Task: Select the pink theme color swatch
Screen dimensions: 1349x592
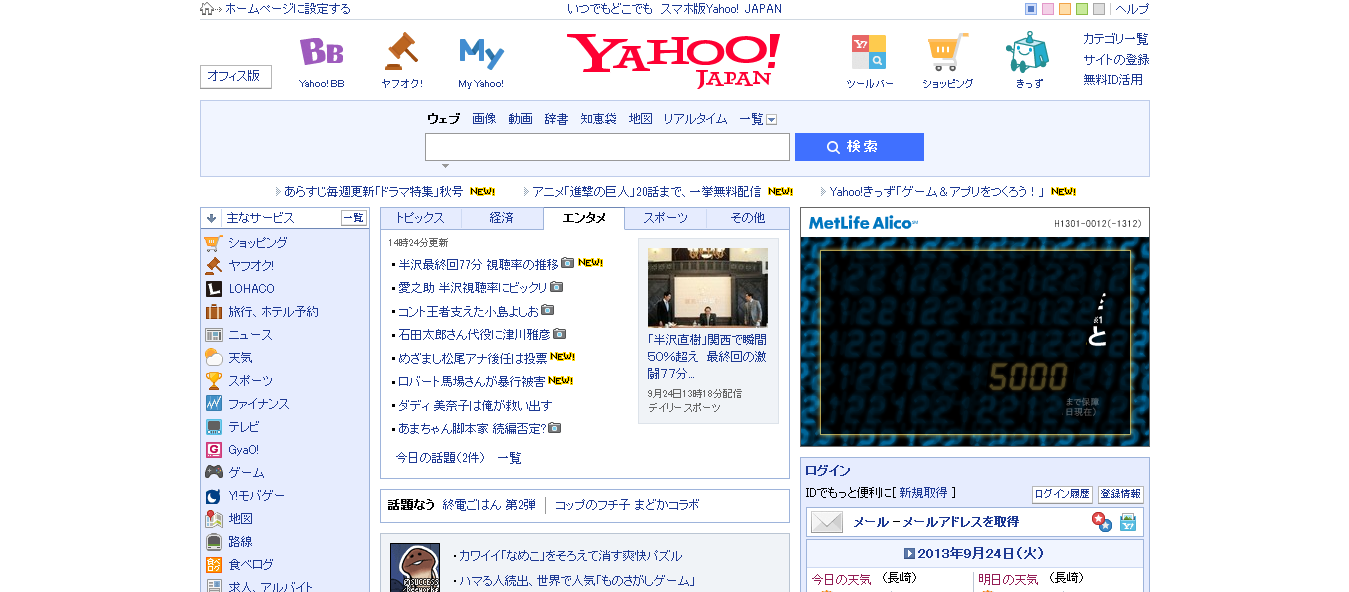Action: (1048, 9)
